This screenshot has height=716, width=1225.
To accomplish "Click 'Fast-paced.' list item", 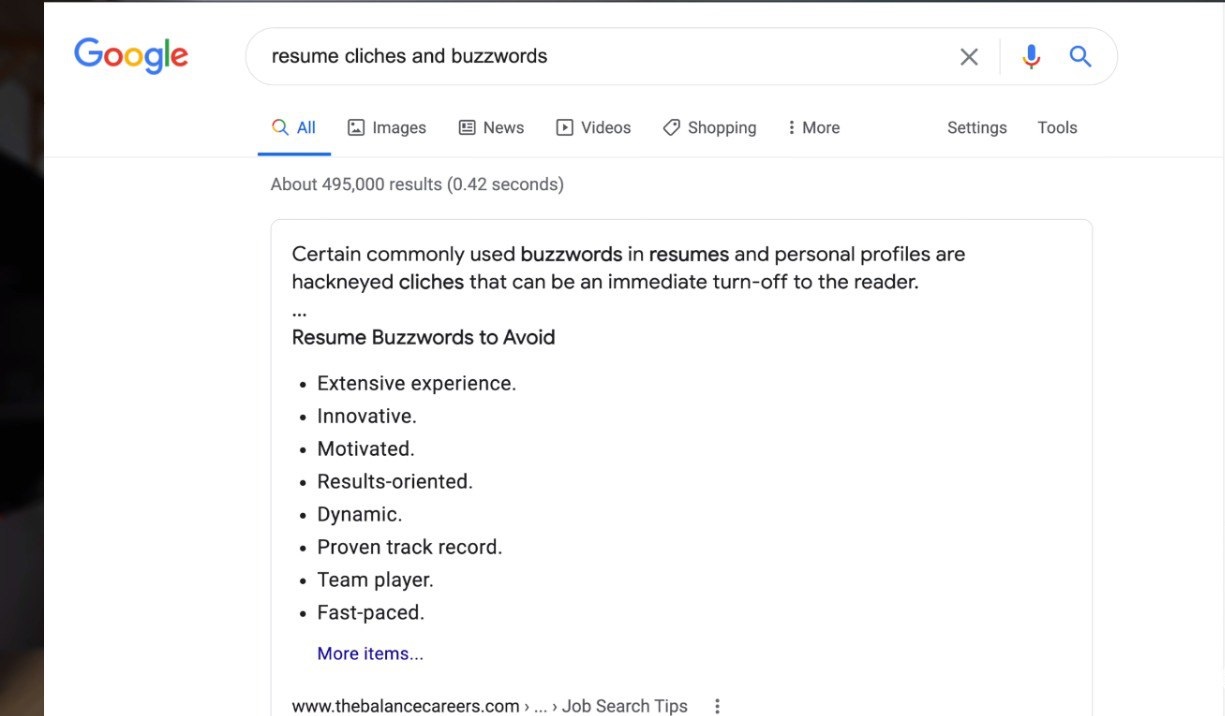I will [x=371, y=613].
